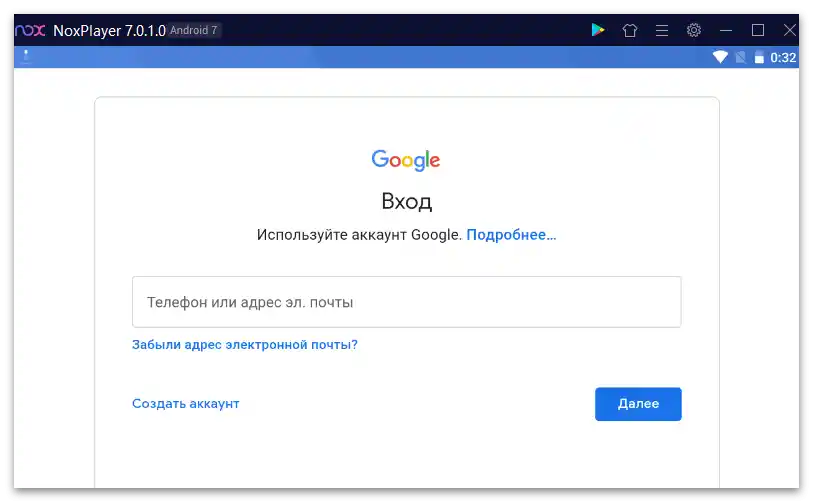Open the NoxPlayer hamburger menu
This screenshot has height=502, width=813.
[x=662, y=31]
